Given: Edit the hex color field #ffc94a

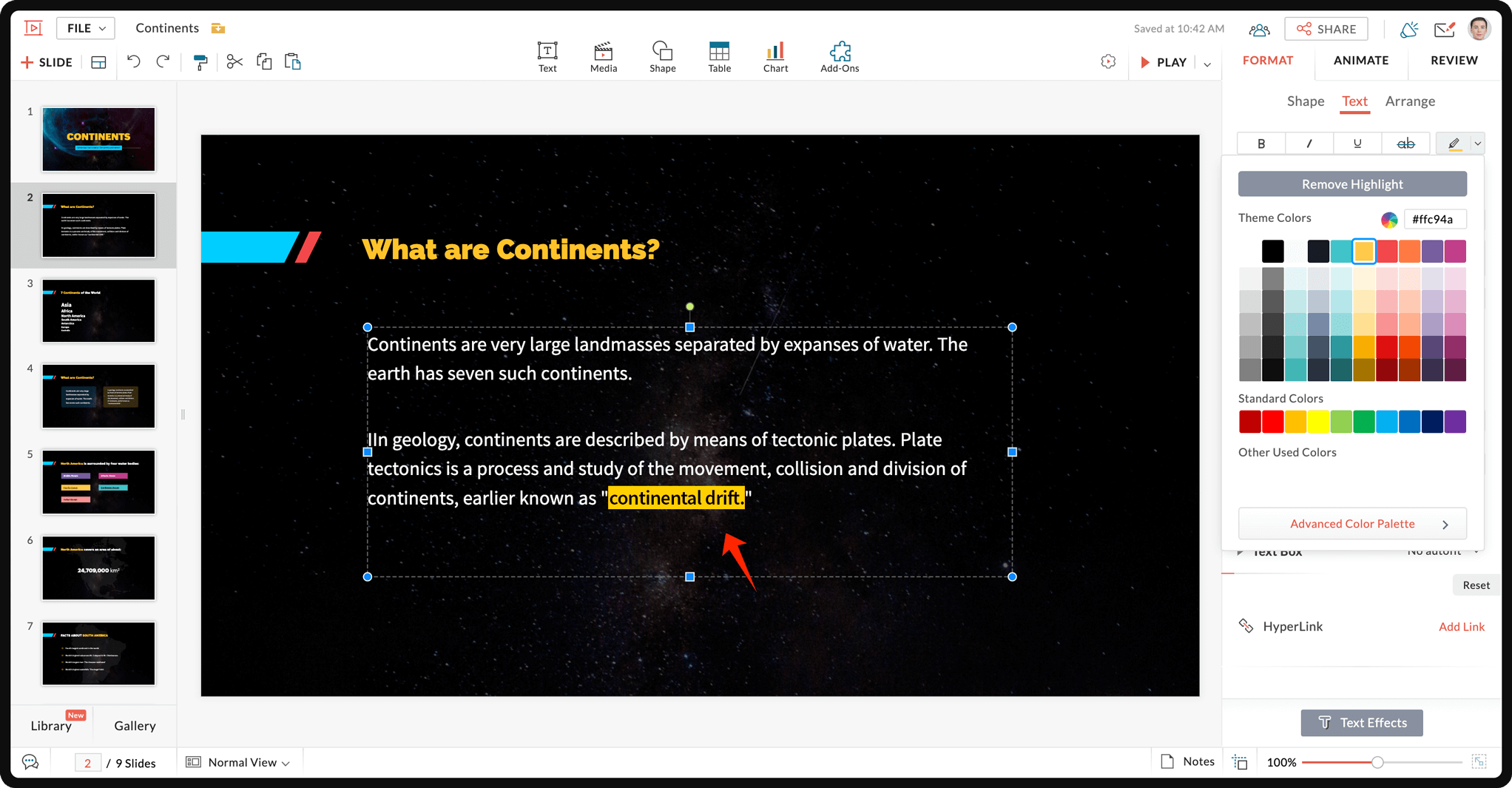Looking at the screenshot, I should tap(1434, 219).
